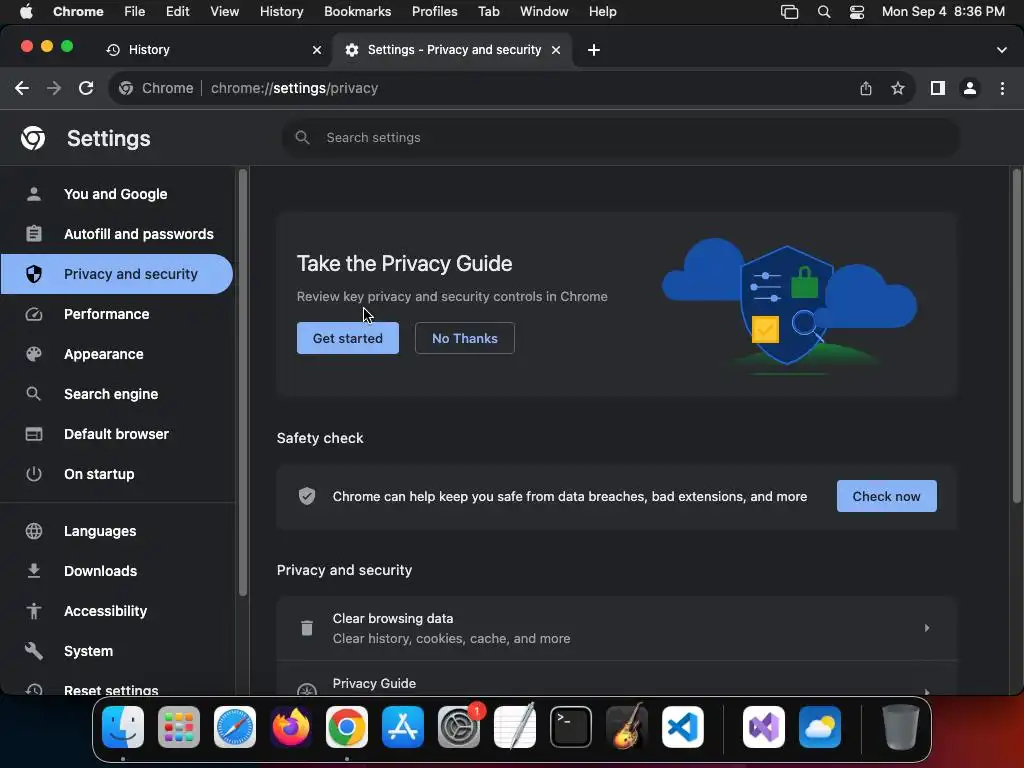Viewport: 1024px width, 768px height.
Task: Open On startup settings
Action: click(x=116, y=474)
